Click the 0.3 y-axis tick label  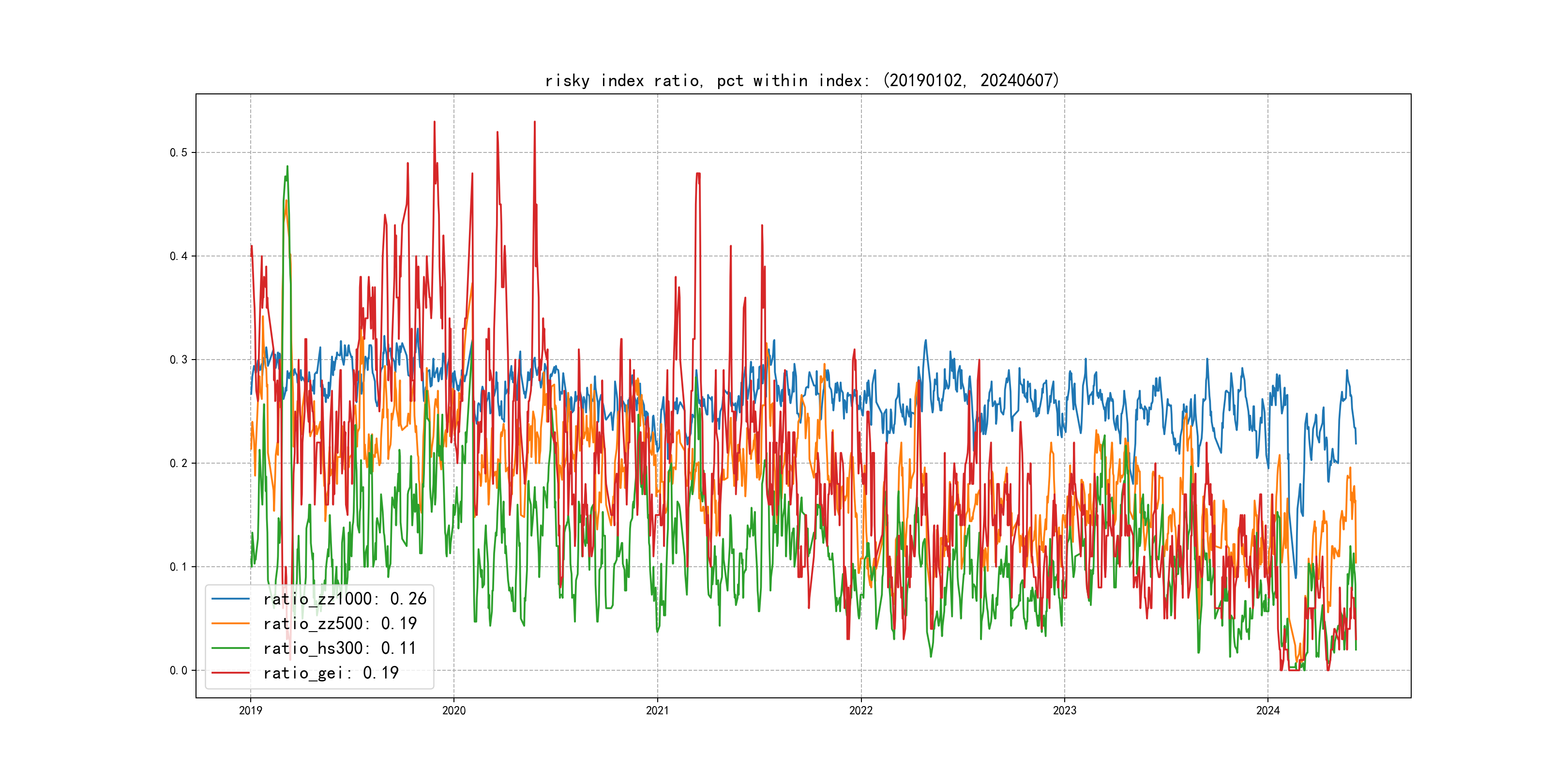(x=179, y=359)
